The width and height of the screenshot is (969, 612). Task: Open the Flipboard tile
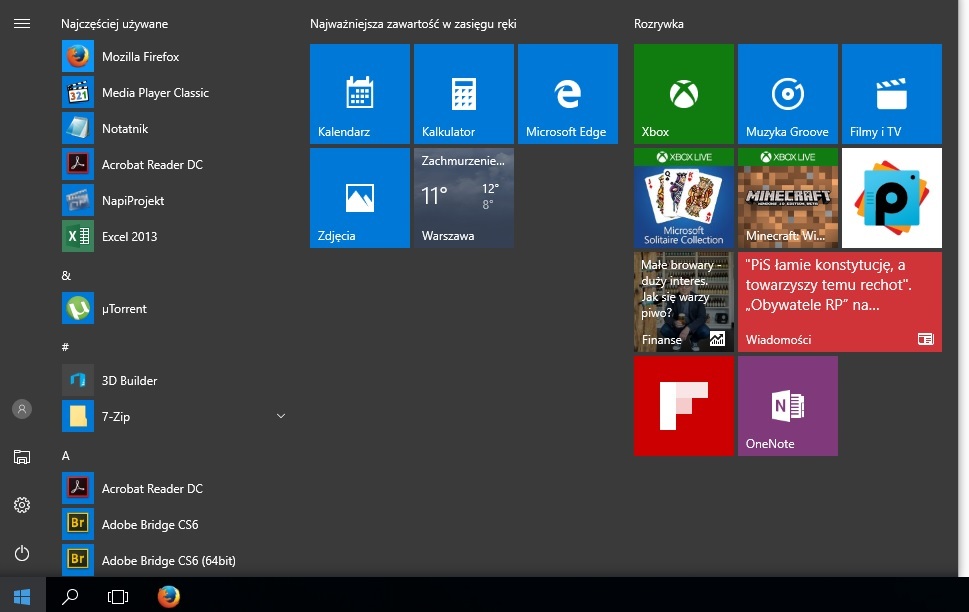point(683,406)
